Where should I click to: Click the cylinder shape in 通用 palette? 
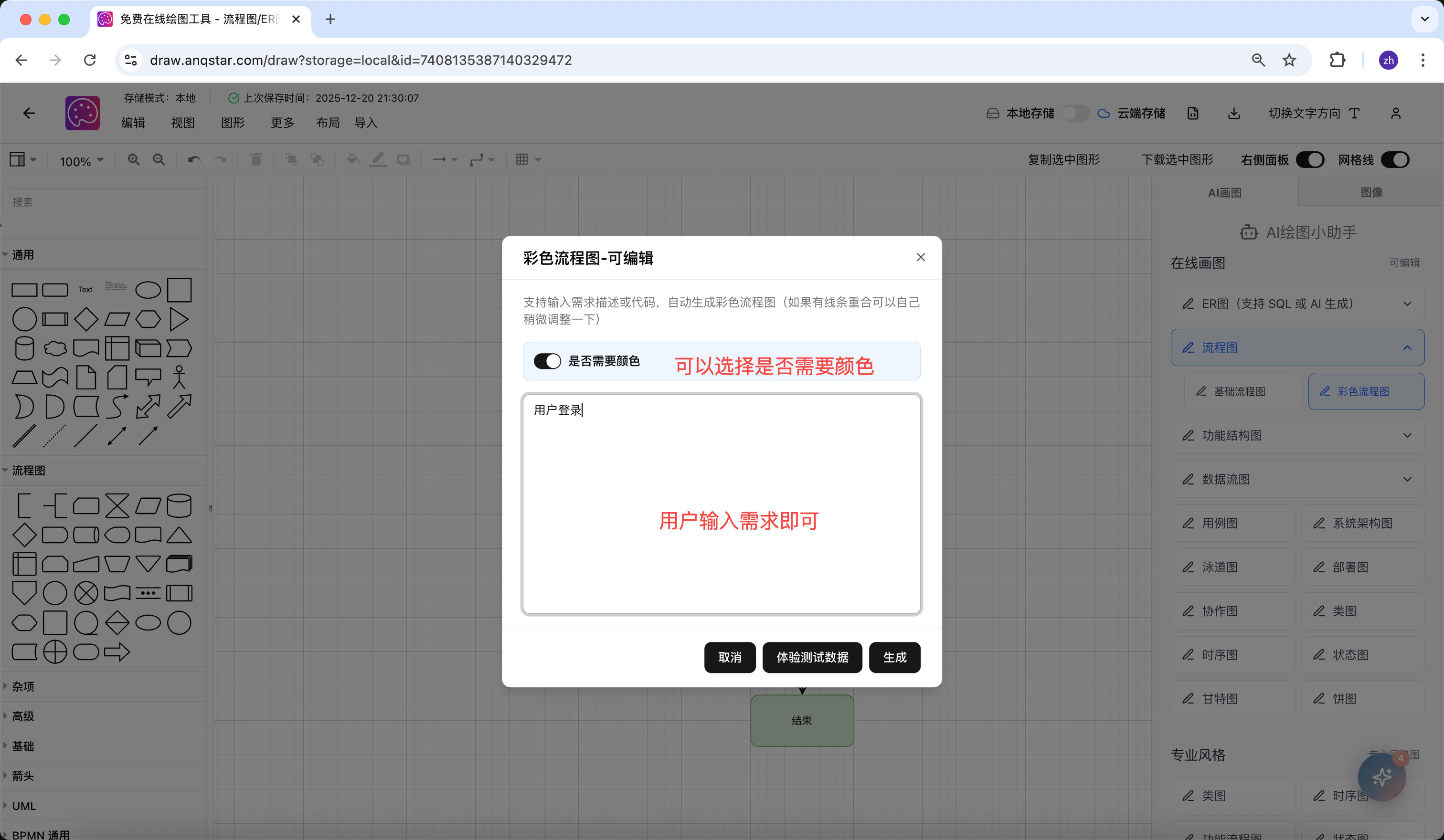point(24,348)
